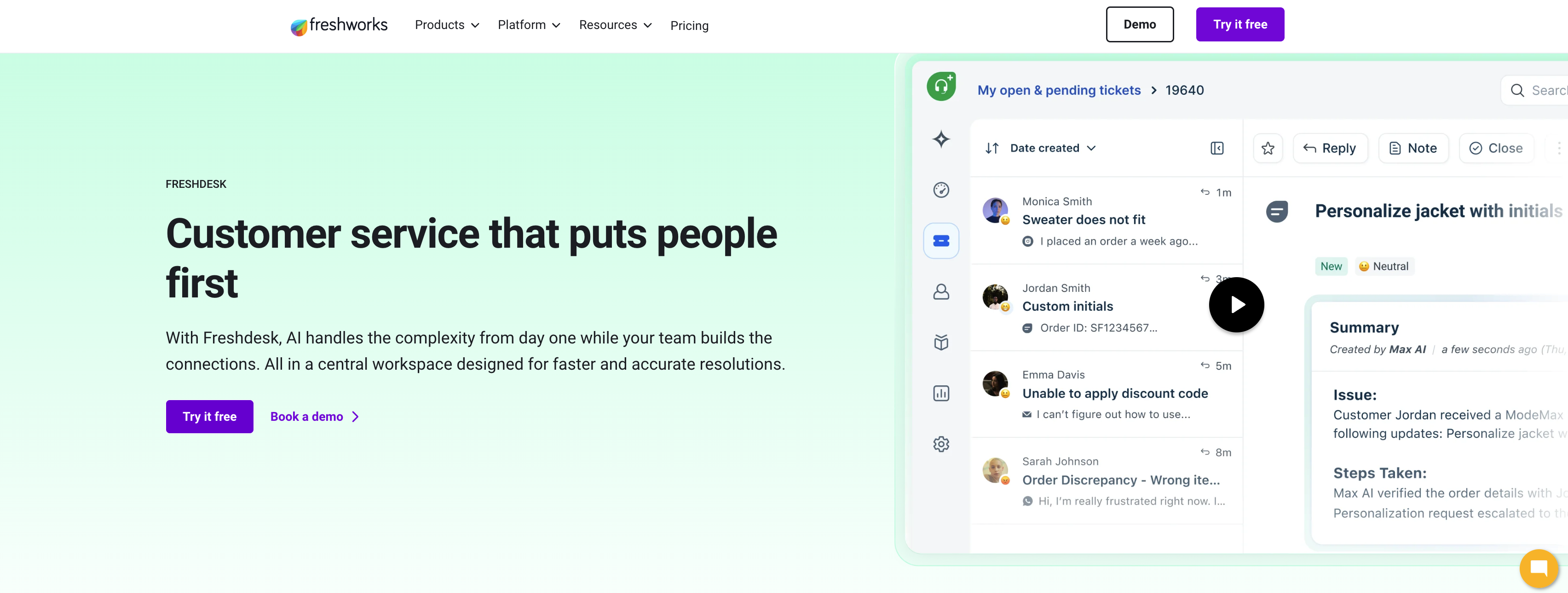Open the Resources dropdown
Image resolution: width=1568 pixels, height=593 pixels.
615,25
